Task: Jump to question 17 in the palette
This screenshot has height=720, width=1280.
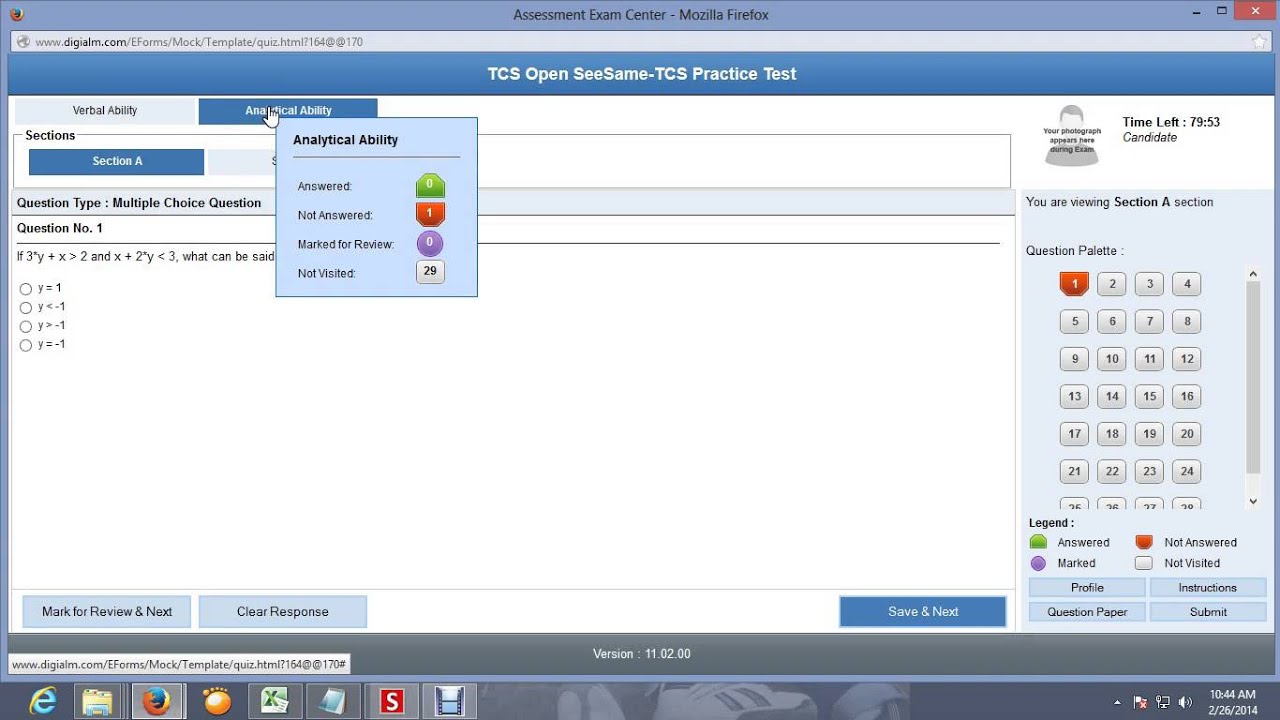Action: click(1074, 434)
